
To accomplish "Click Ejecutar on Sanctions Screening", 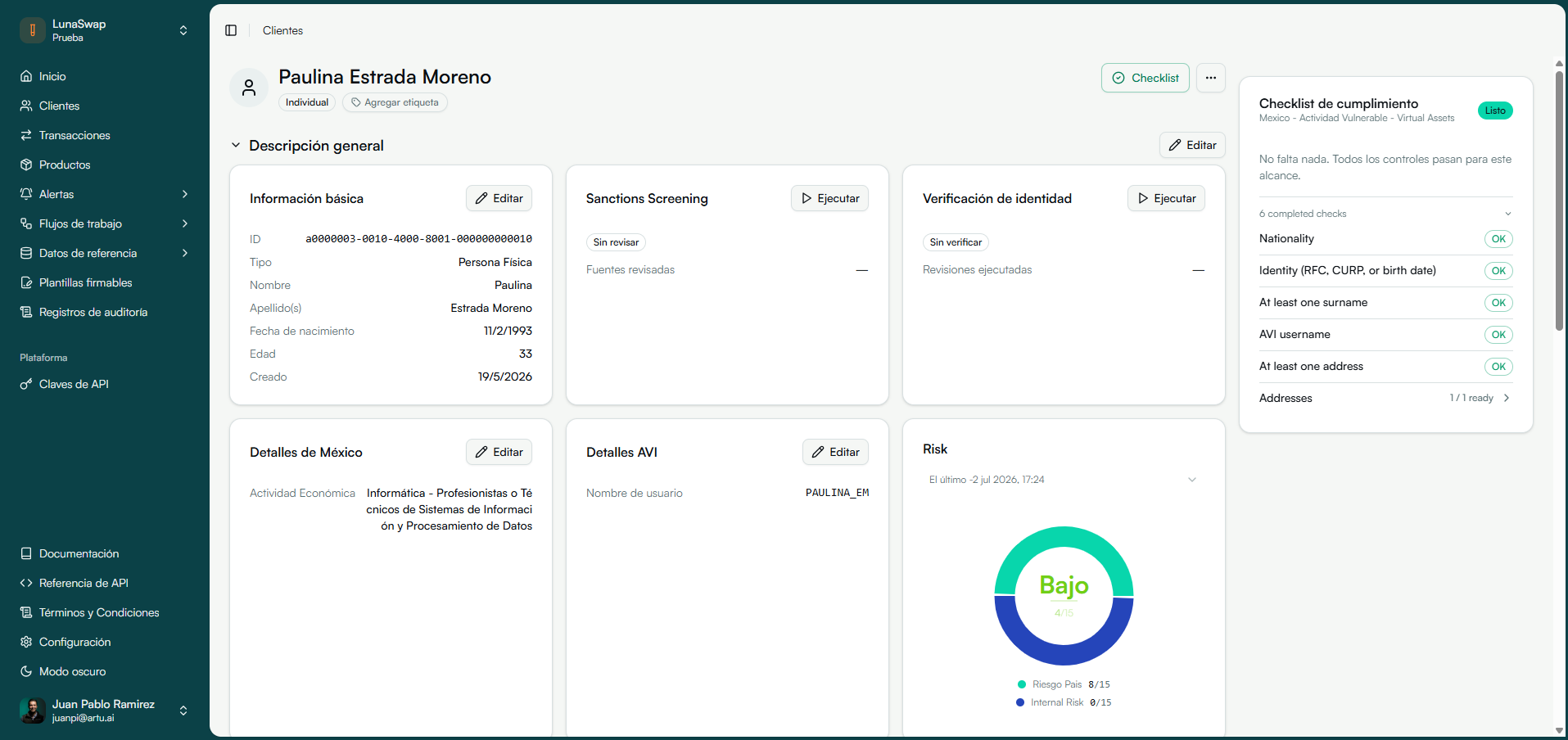I will point(829,198).
